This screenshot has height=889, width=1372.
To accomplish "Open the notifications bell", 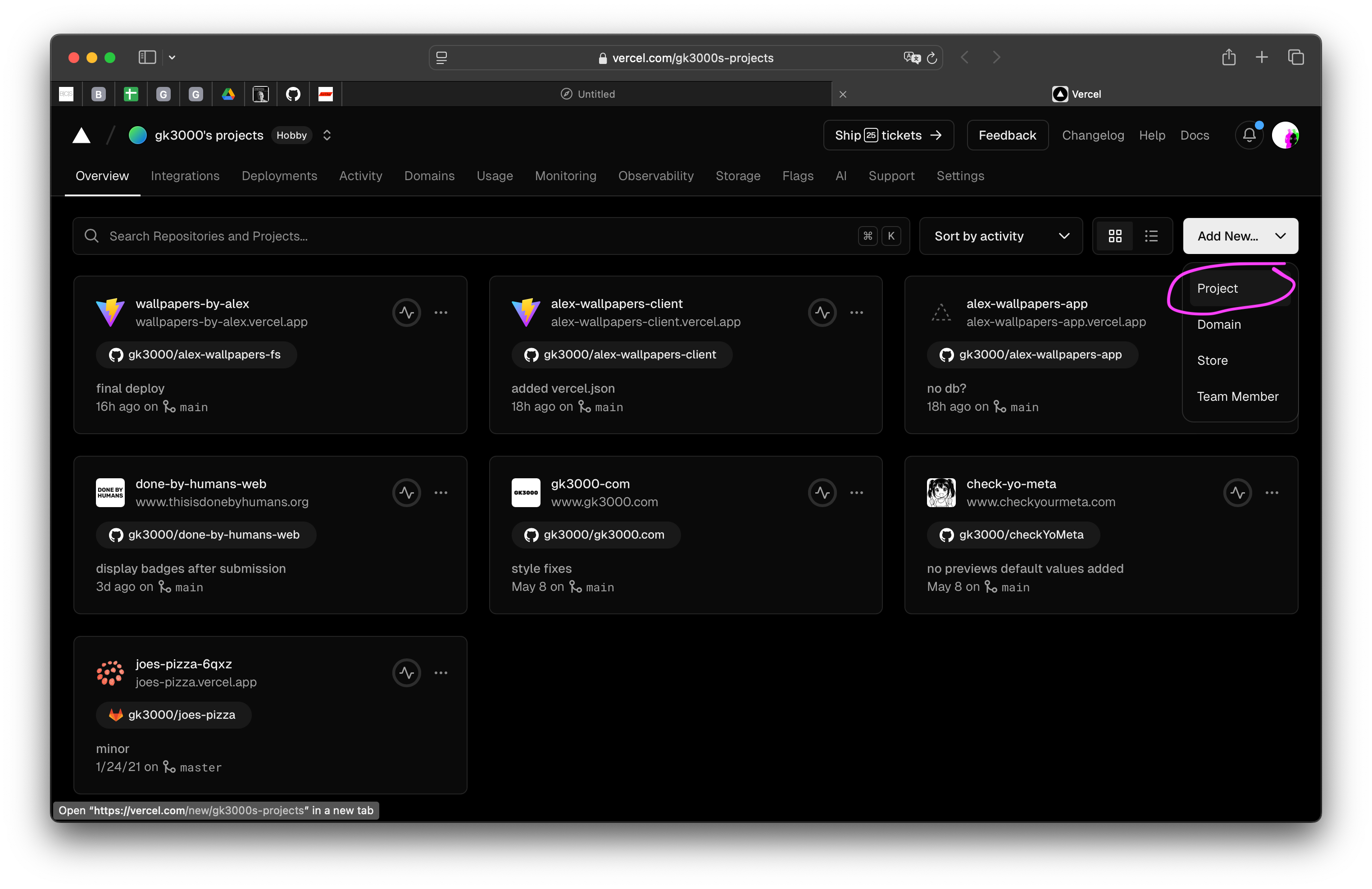I will pos(1249,136).
